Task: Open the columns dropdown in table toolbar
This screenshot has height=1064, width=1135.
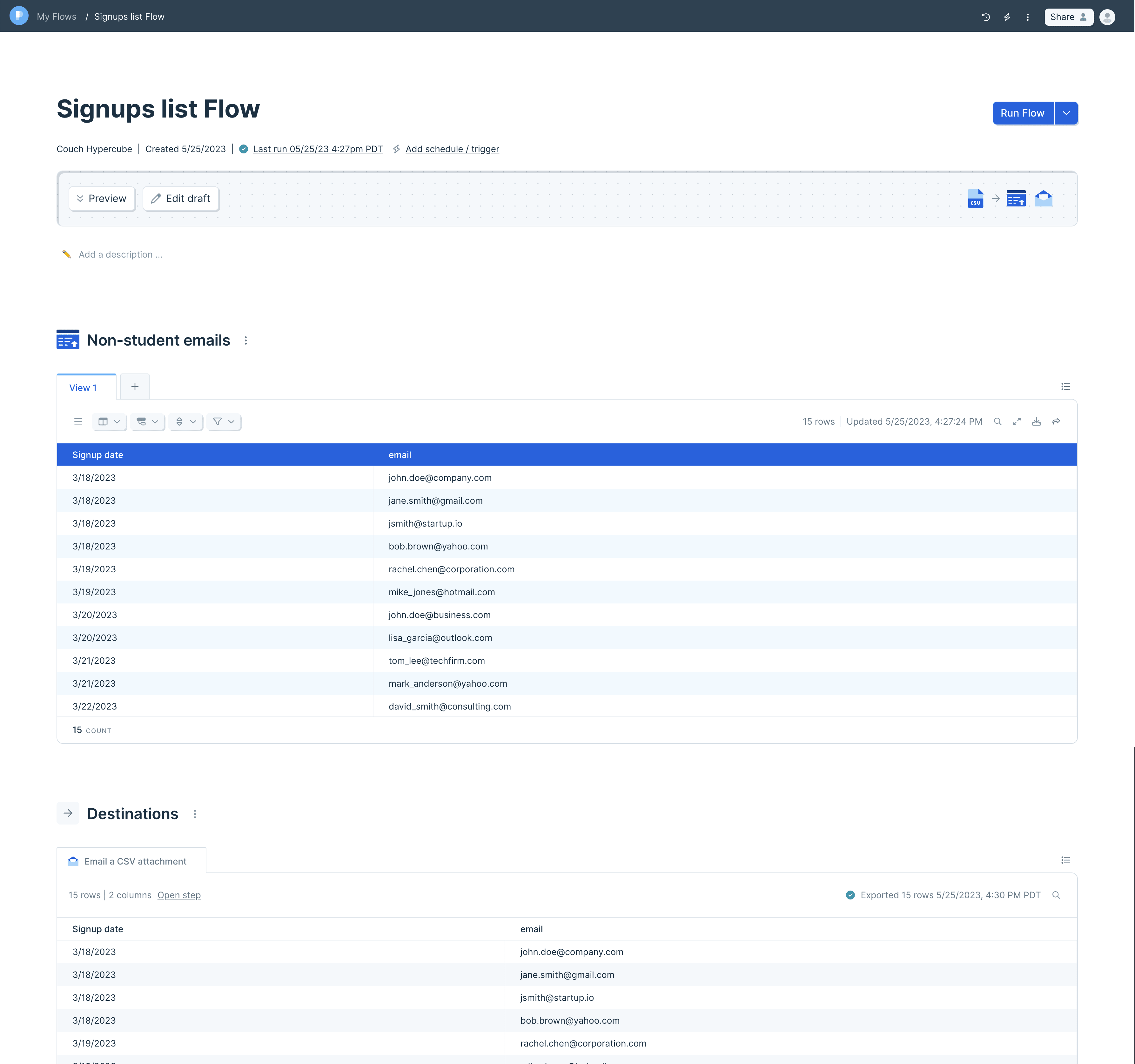Action: pos(109,421)
